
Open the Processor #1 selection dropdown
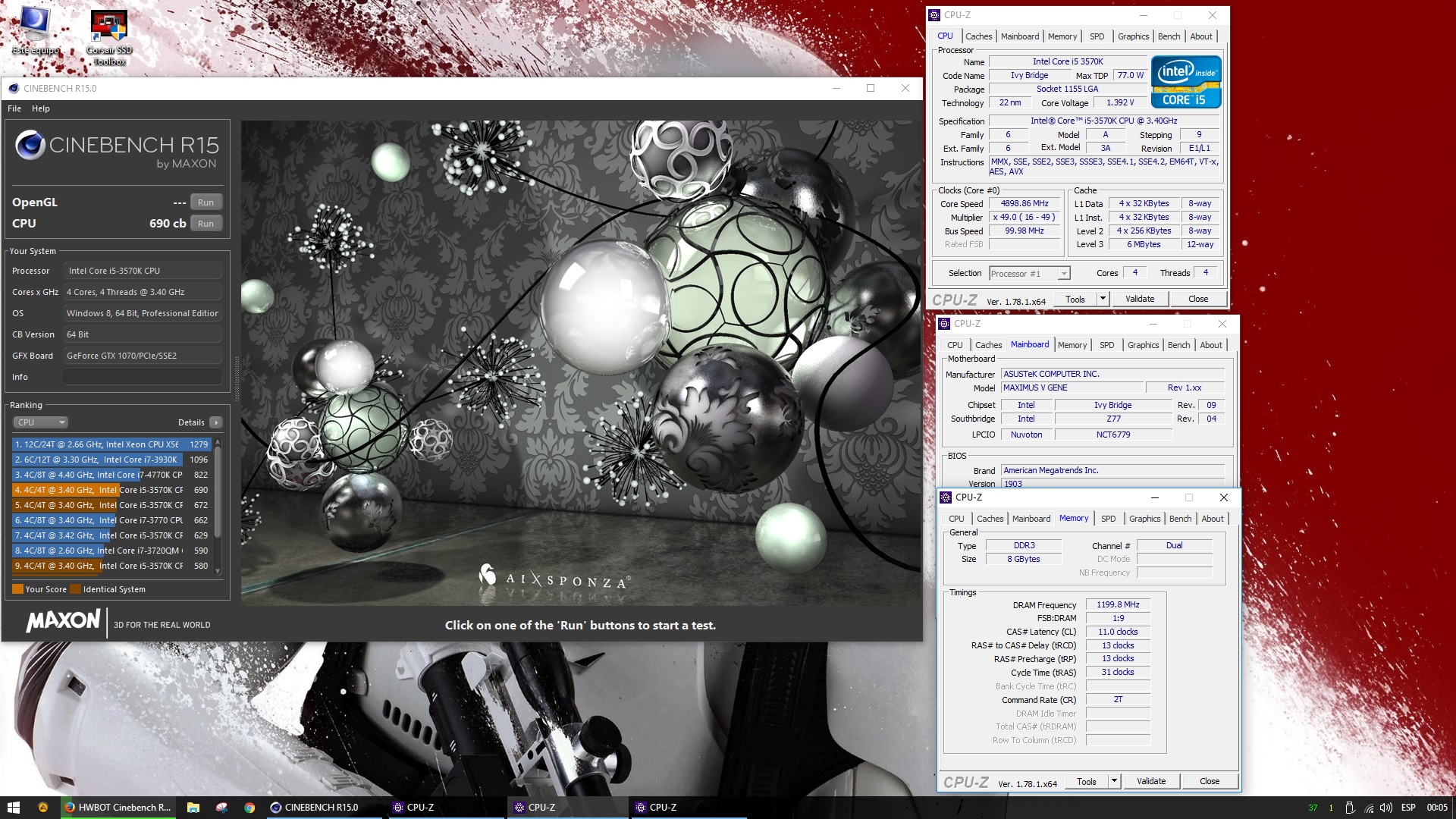(1029, 274)
